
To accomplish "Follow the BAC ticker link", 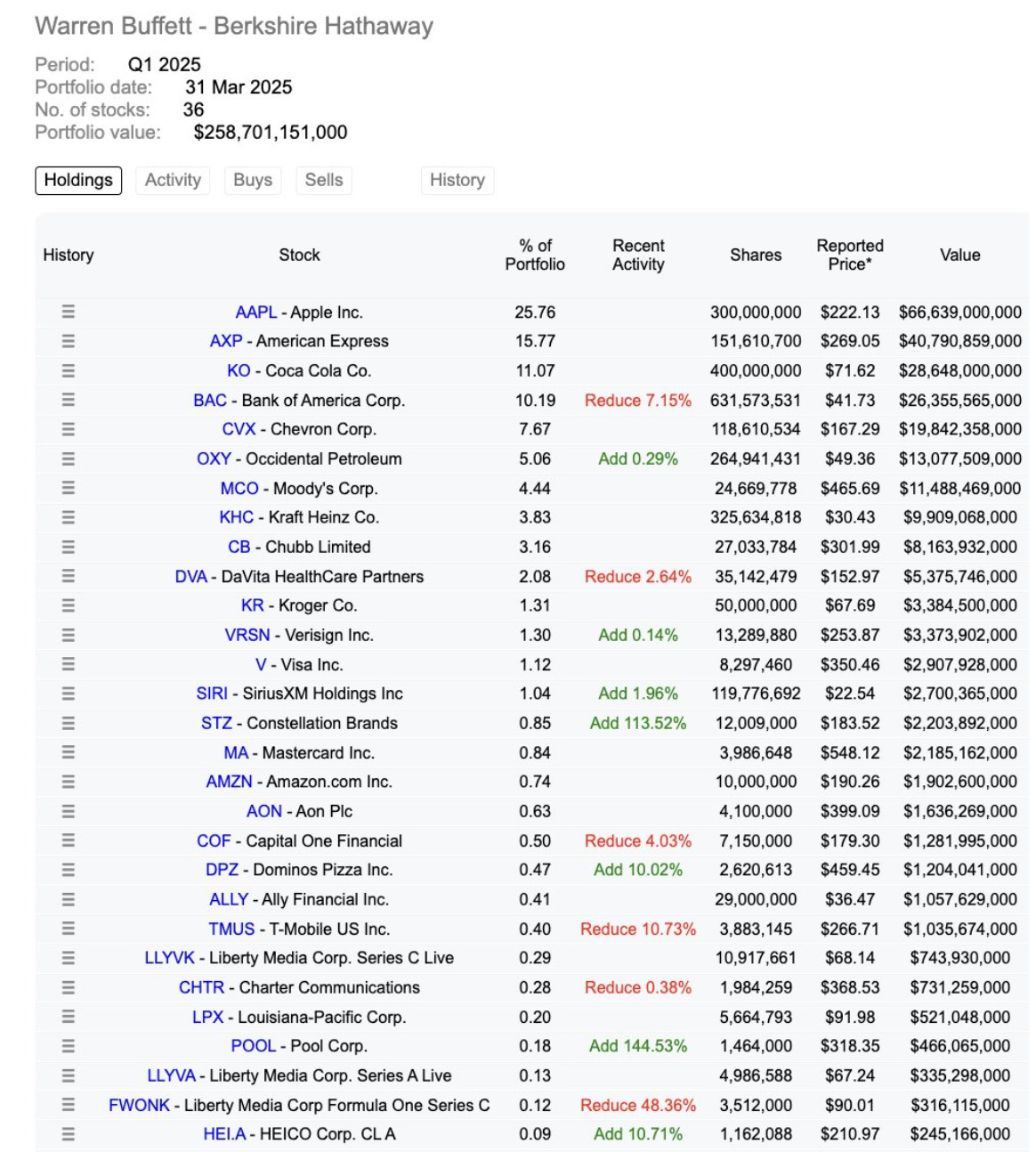I will pyautogui.click(x=210, y=401).
